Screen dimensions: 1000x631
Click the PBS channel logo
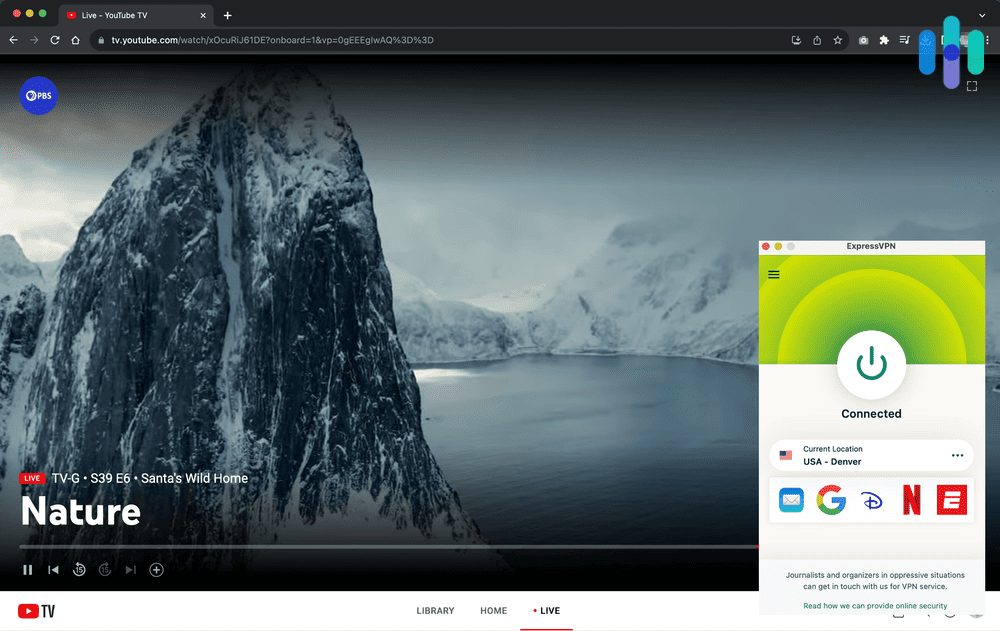pos(38,95)
